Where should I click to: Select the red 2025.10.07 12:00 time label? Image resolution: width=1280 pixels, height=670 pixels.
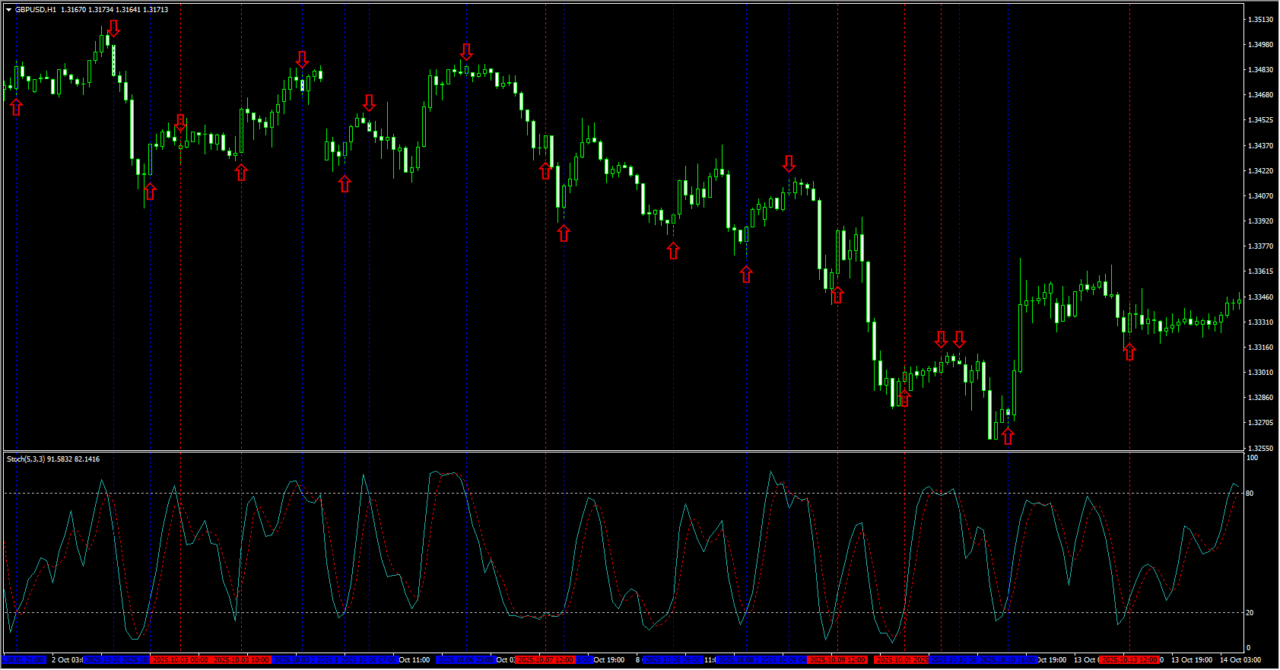pyautogui.click(x=548, y=660)
